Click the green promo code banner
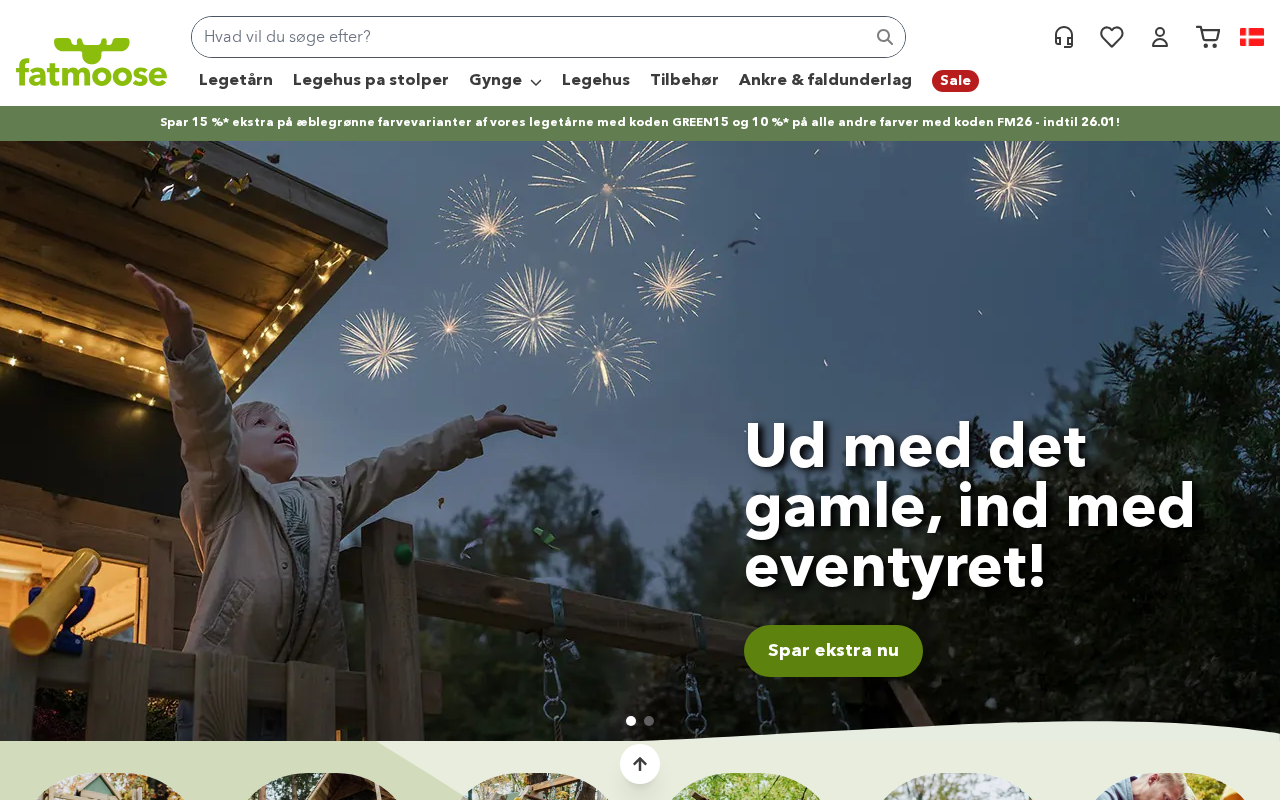 [640, 123]
